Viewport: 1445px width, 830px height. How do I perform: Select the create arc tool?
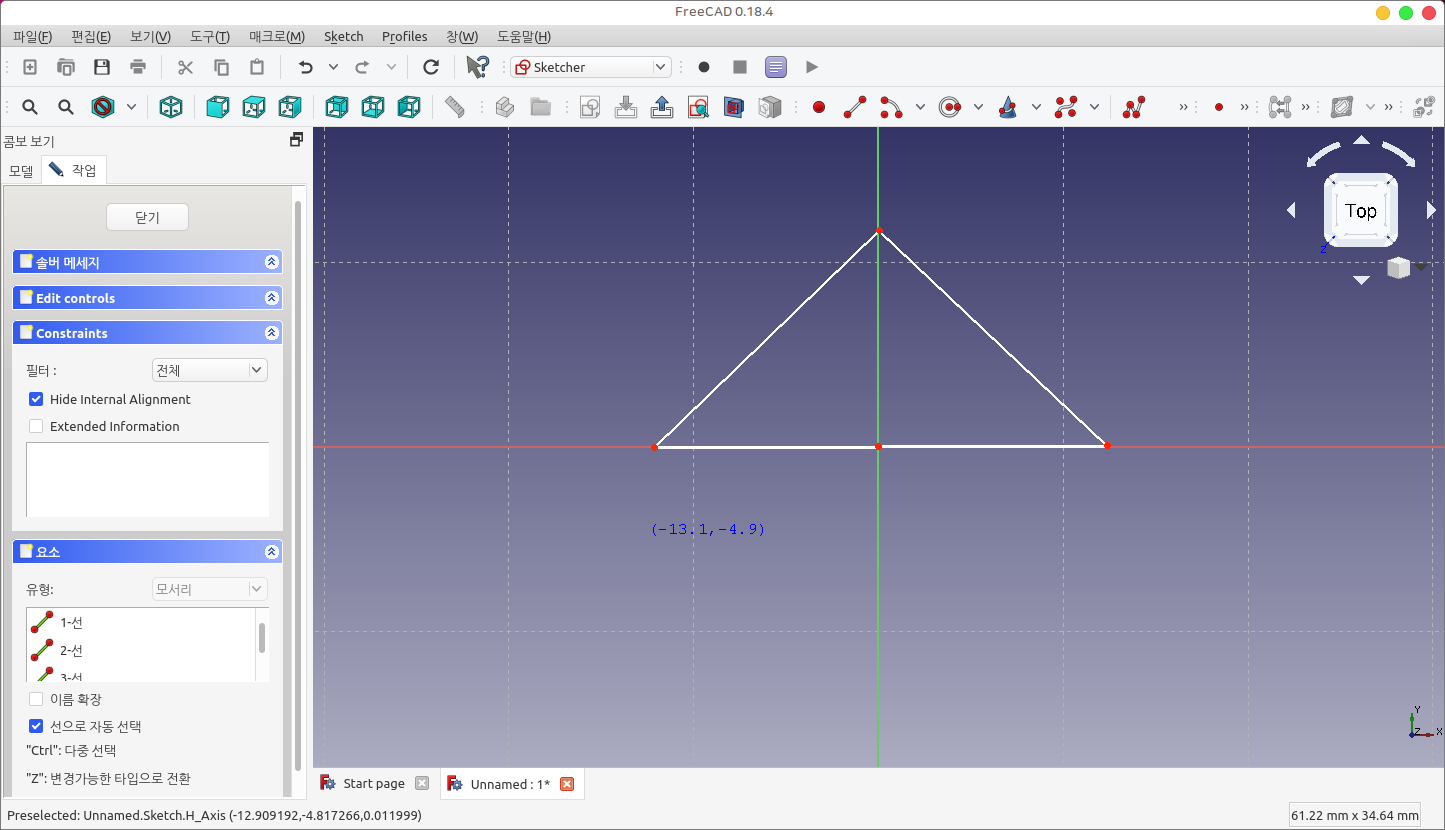point(890,107)
